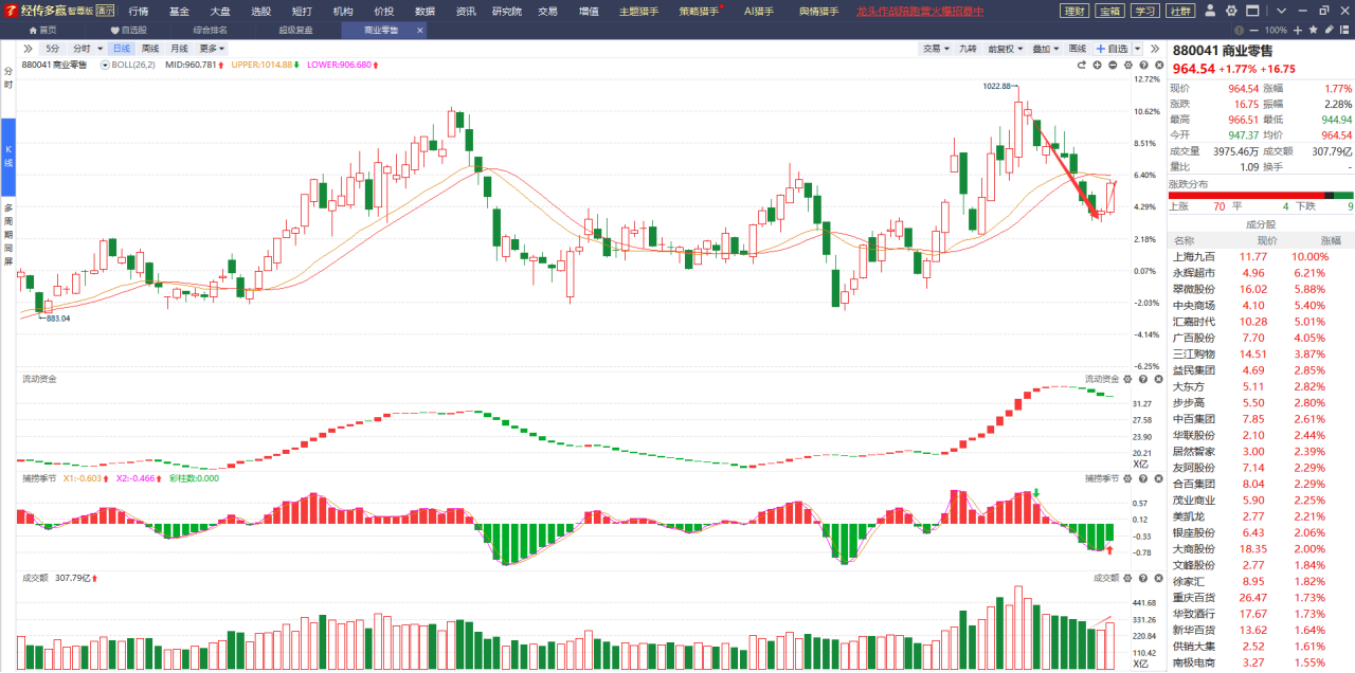
Task: Select 永辉超市 in the constituent stock list
Action: point(1194,273)
